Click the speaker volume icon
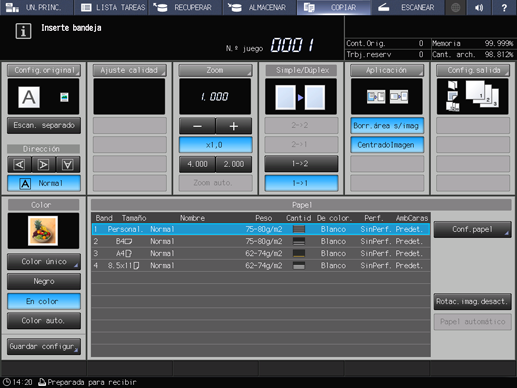The image size is (517, 388). (x=479, y=7)
